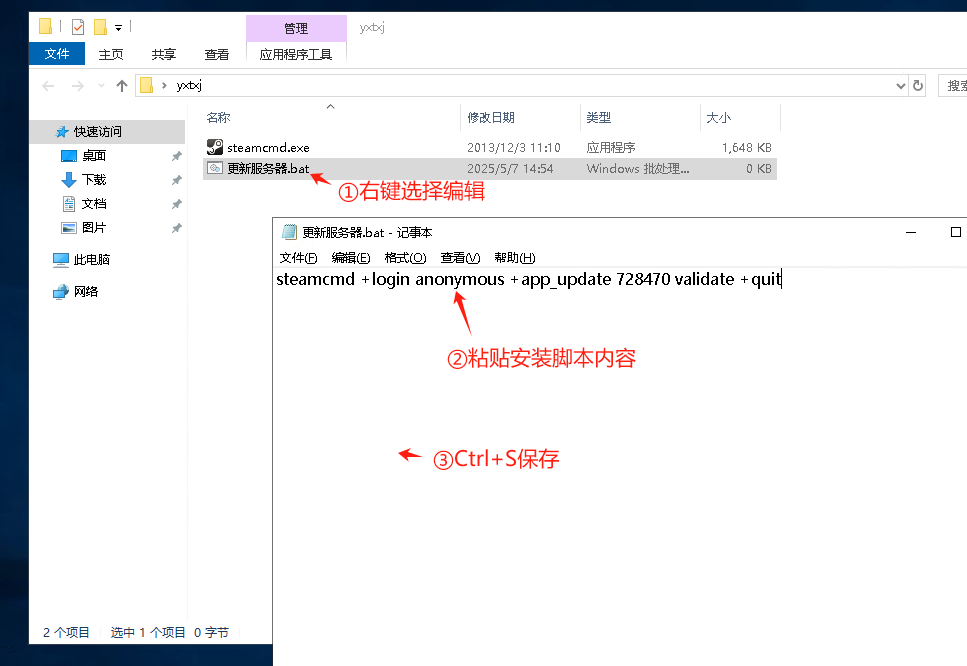Click the address bar folder icon
This screenshot has width=967, height=666.
pos(147,85)
